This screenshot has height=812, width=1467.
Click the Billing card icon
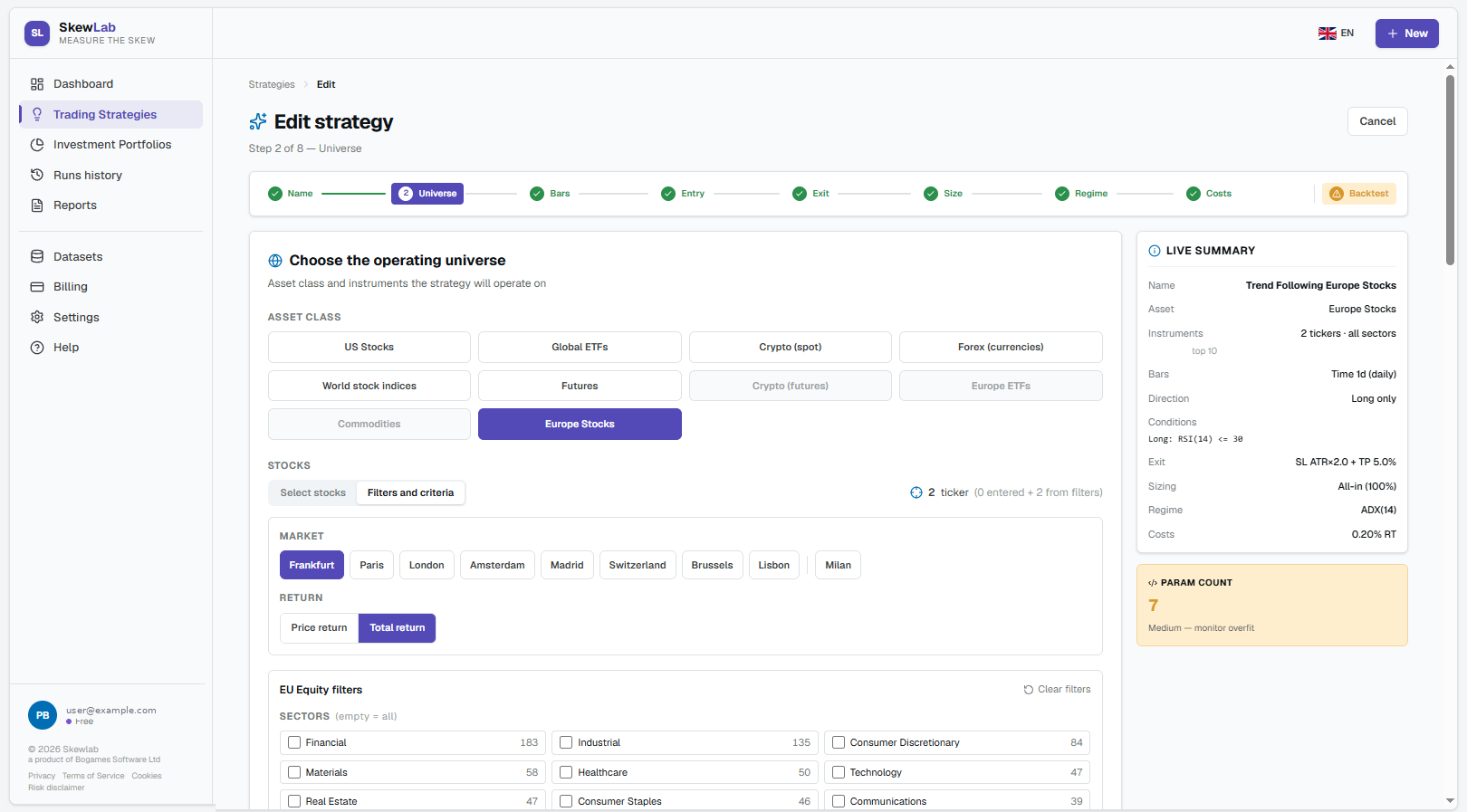point(37,287)
